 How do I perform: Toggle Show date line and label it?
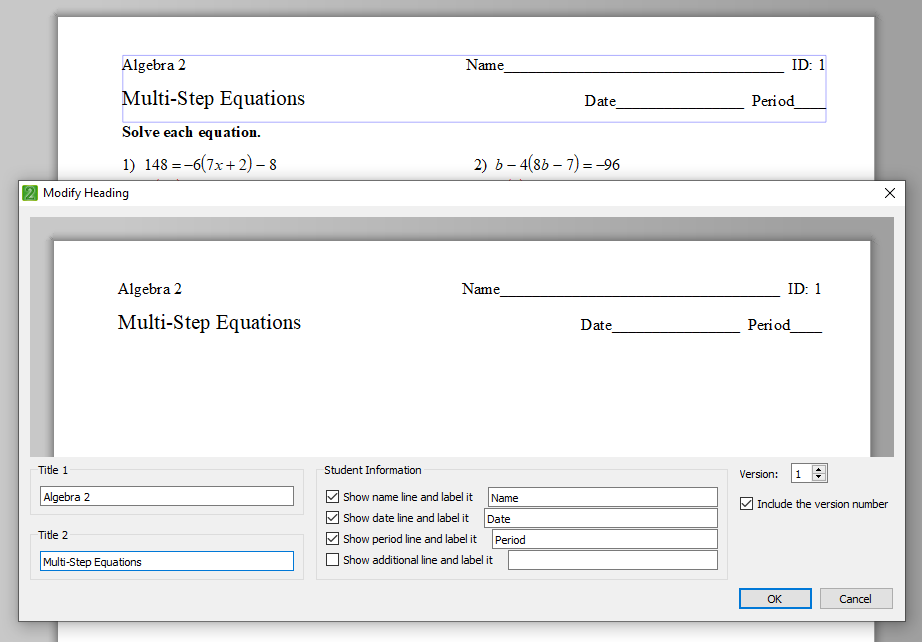(333, 518)
